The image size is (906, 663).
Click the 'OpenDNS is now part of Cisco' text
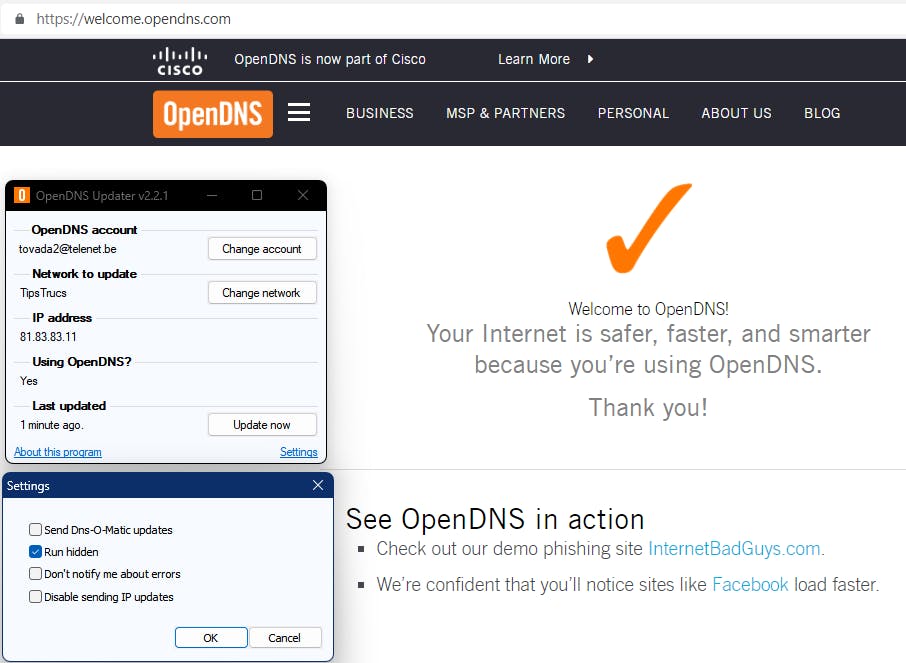click(x=330, y=59)
